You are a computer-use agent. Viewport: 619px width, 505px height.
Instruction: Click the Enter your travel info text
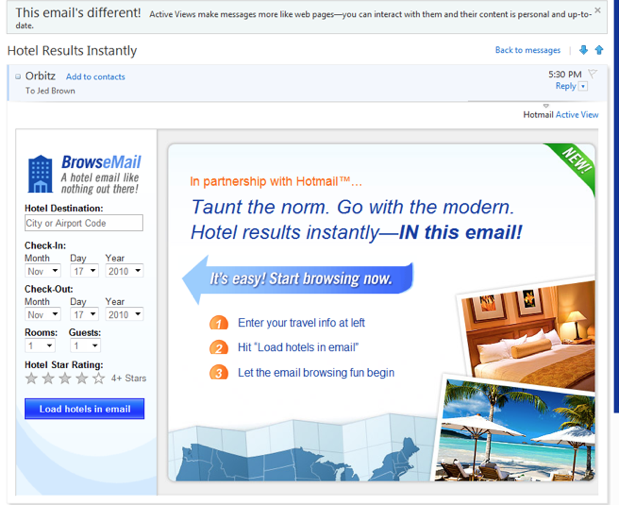click(301, 323)
